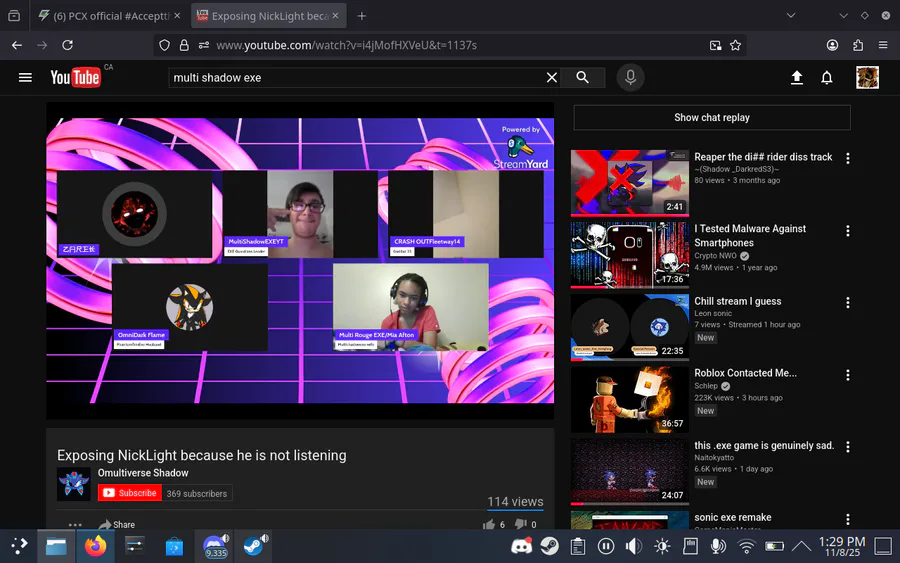Viewport: 900px width, 563px height.
Task: Share the video
Action: (x=117, y=525)
